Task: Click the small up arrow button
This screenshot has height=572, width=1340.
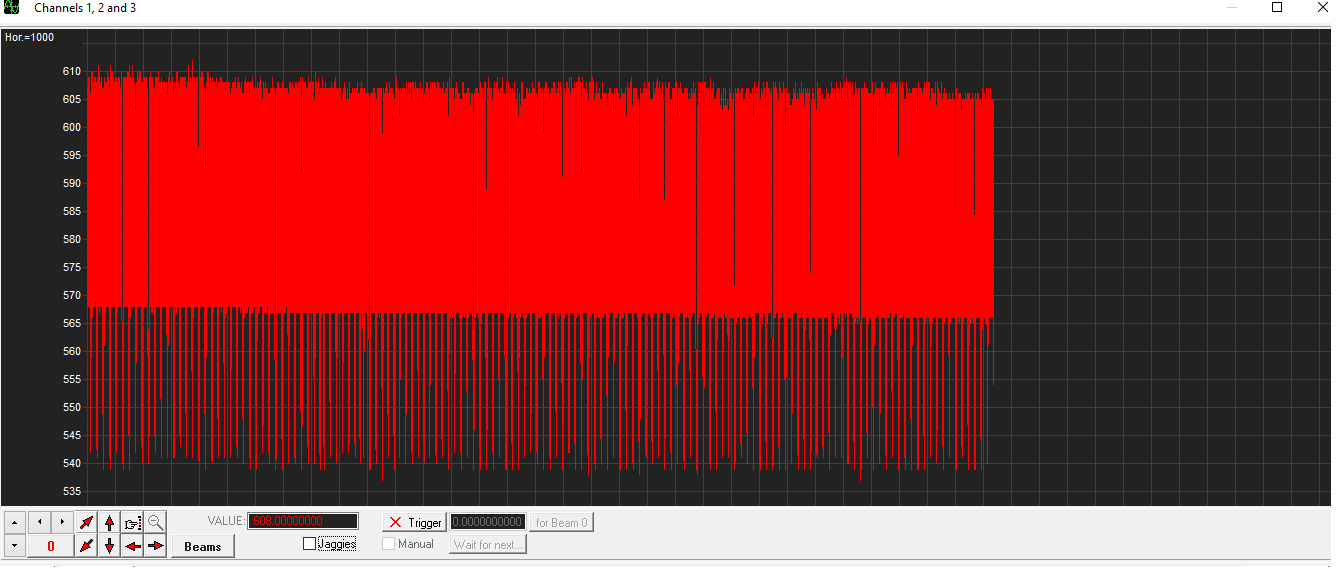Action: tap(14, 522)
